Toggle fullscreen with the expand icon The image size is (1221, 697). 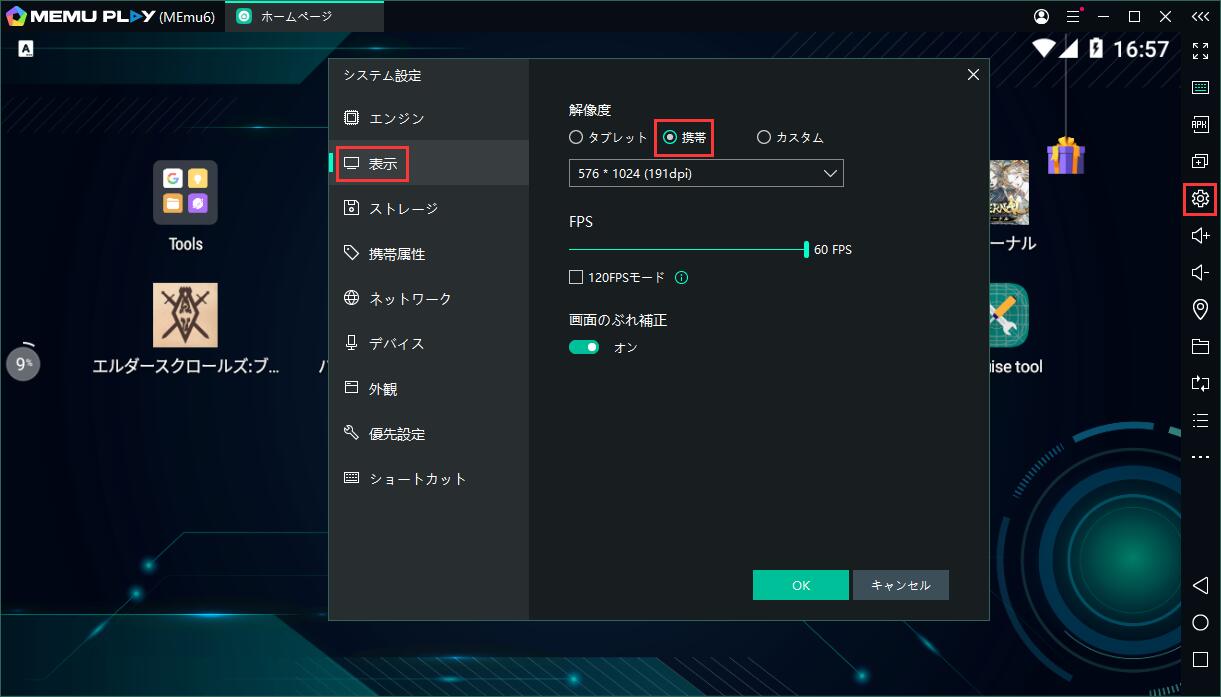coord(1200,49)
